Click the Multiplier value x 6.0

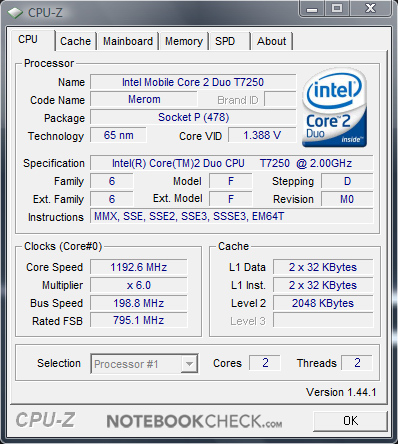(139, 285)
